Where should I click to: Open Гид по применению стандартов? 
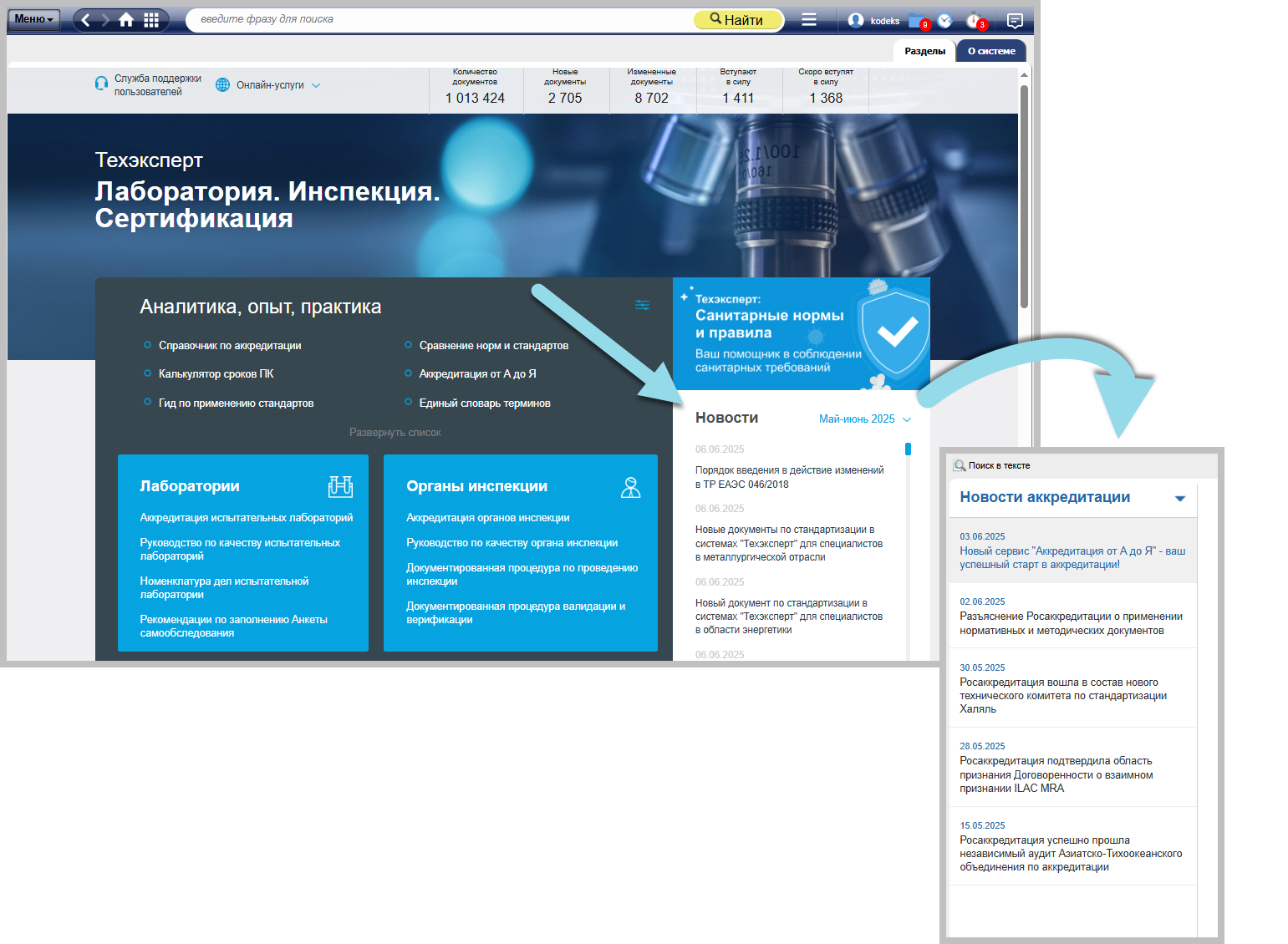point(237,403)
